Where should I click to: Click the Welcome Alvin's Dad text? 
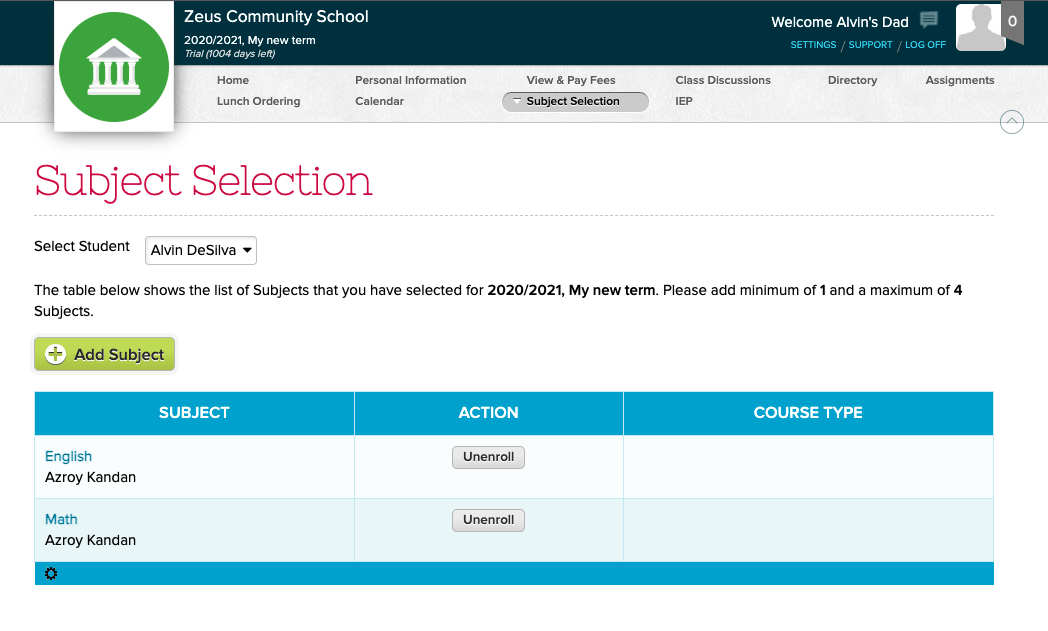839,22
